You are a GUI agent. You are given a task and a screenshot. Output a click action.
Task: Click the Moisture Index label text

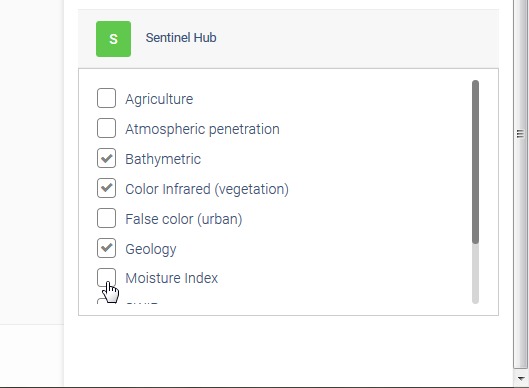(x=172, y=278)
